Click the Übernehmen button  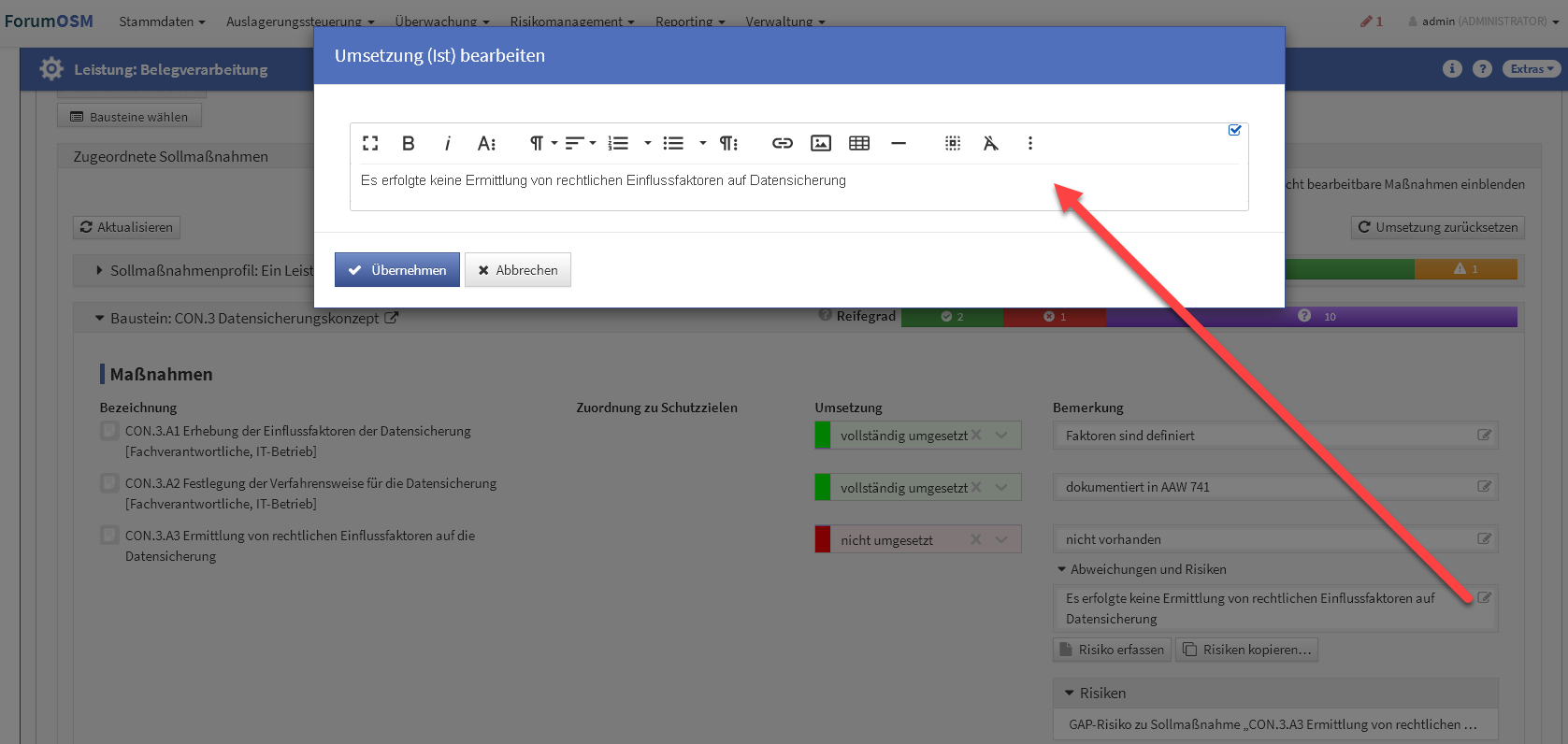point(397,270)
